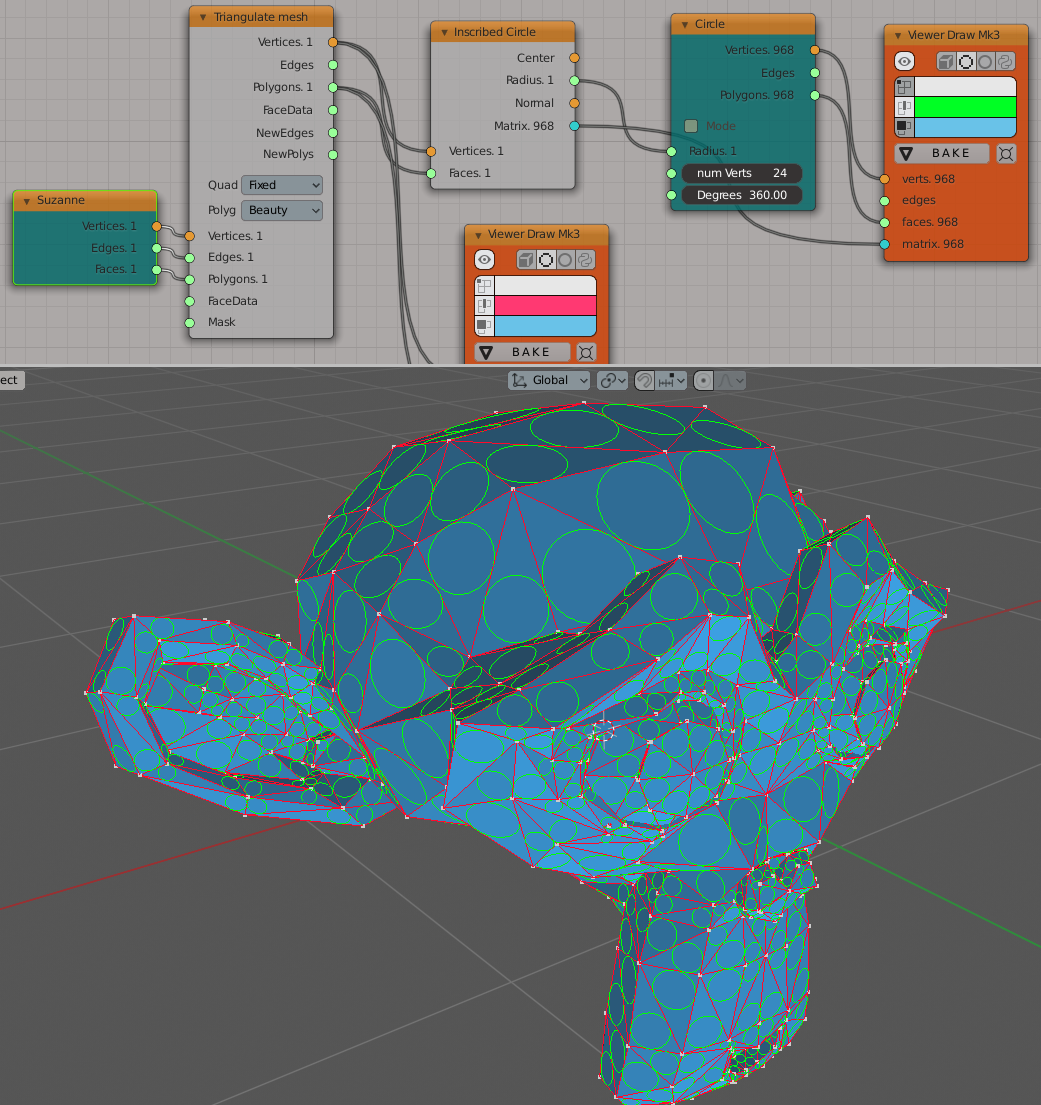The height and width of the screenshot is (1105, 1041).
Task: Toggle vertex display icon beside green-edged viewer's white swatch
Action: click(904, 87)
